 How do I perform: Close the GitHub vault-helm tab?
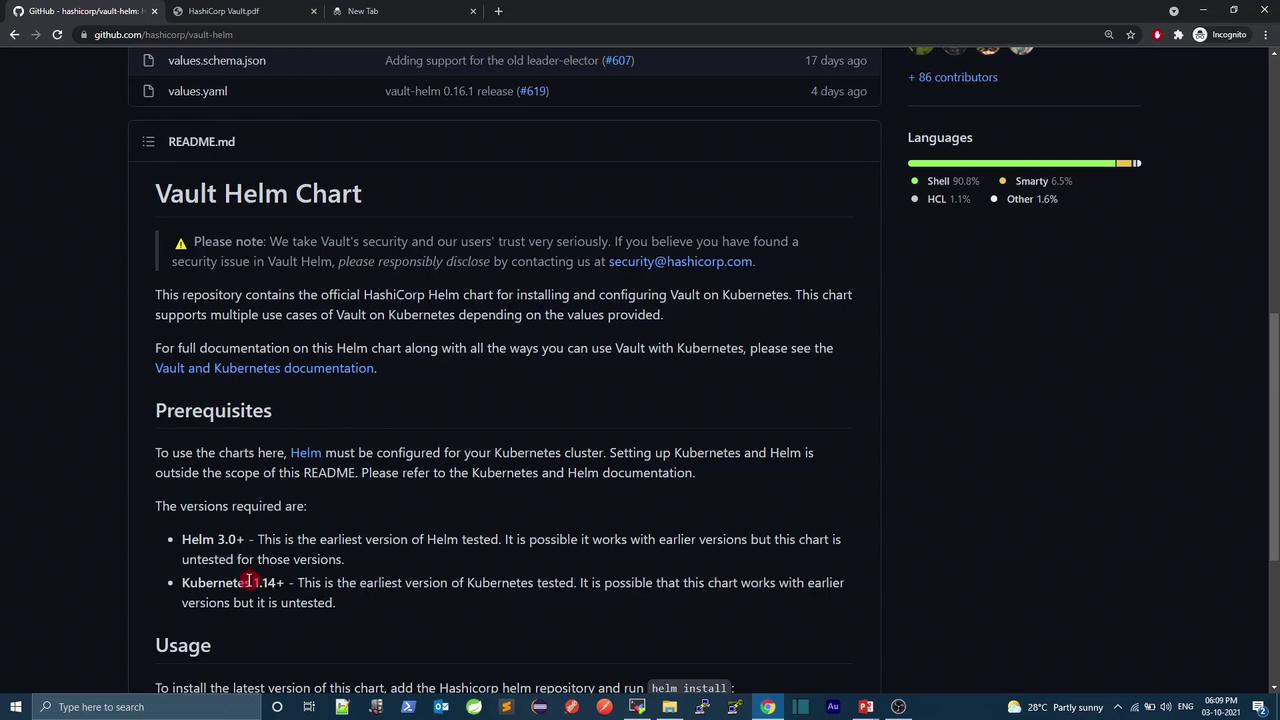(x=154, y=11)
